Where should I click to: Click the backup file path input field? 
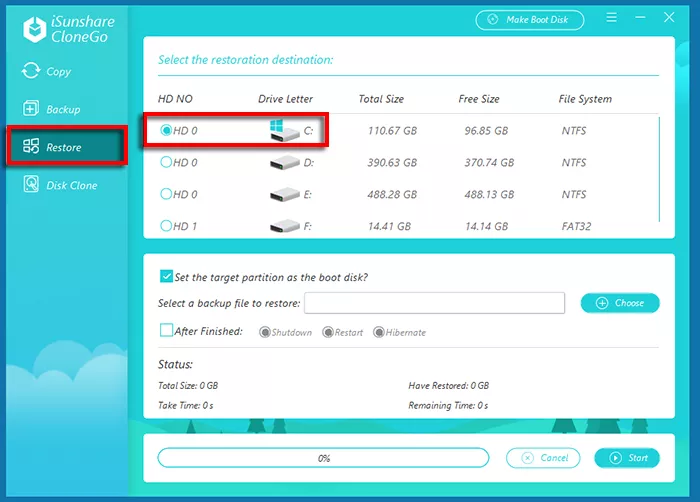coord(434,303)
